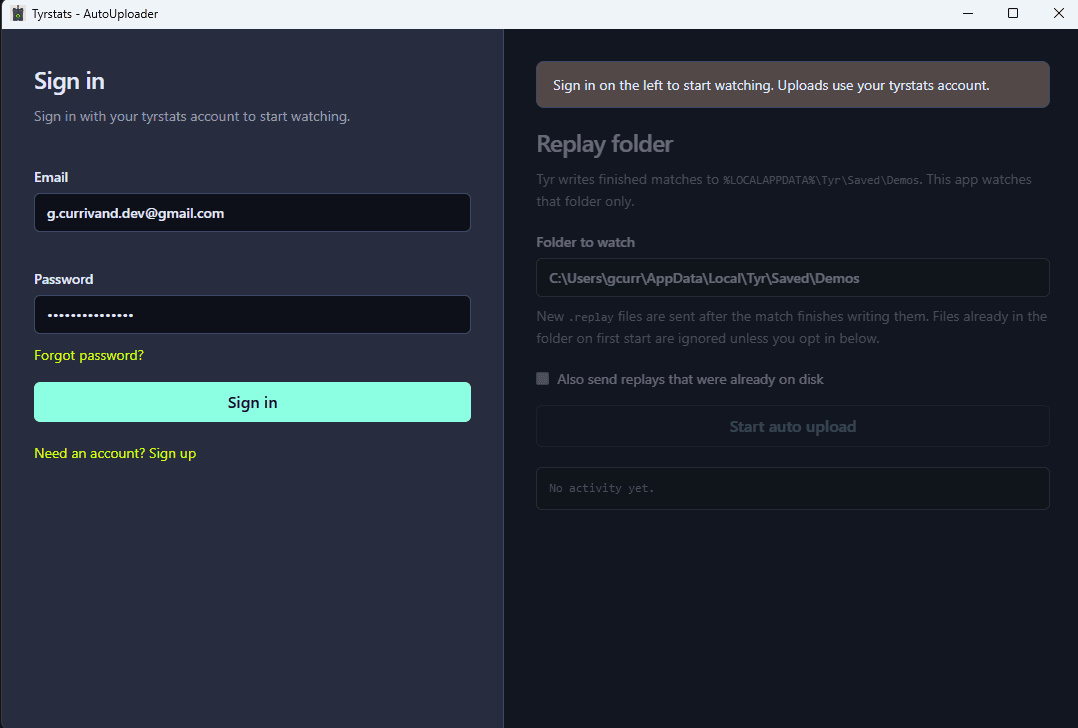The image size is (1078, 728).
Task: Close the Tyrstats AutoUploader window
Action: [1058, 14]
